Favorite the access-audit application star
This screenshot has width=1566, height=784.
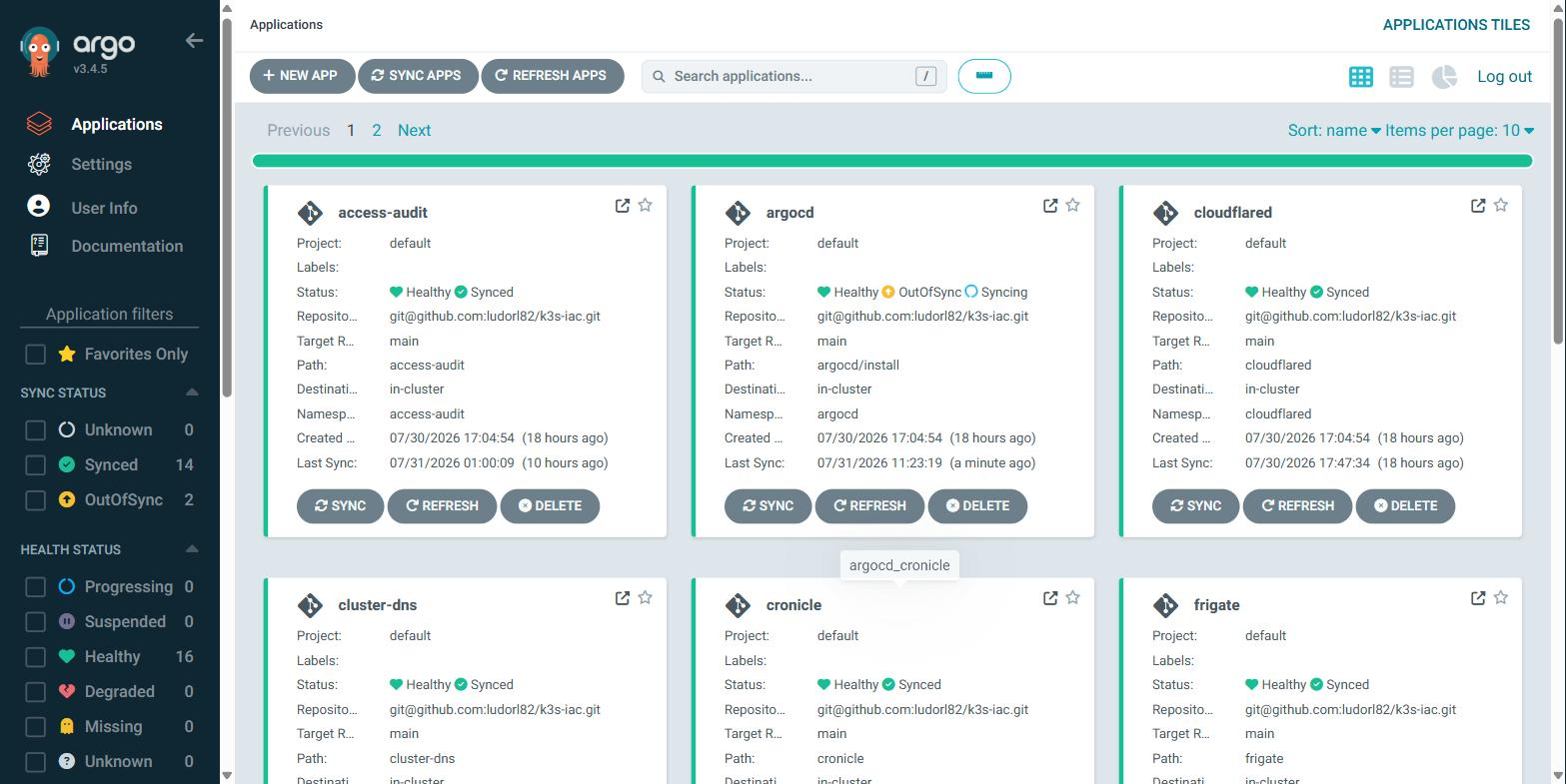[x=646, y=205]
